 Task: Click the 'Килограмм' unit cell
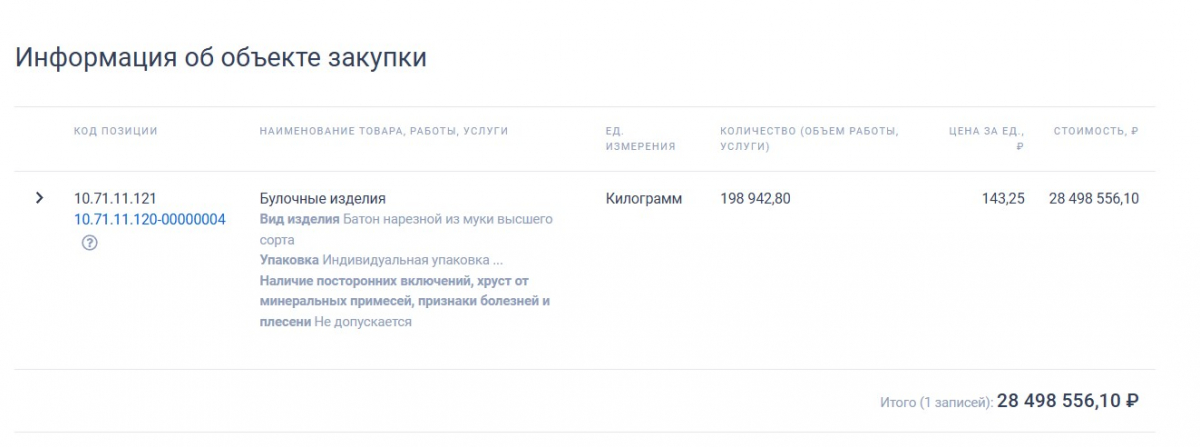coord(644,198)
